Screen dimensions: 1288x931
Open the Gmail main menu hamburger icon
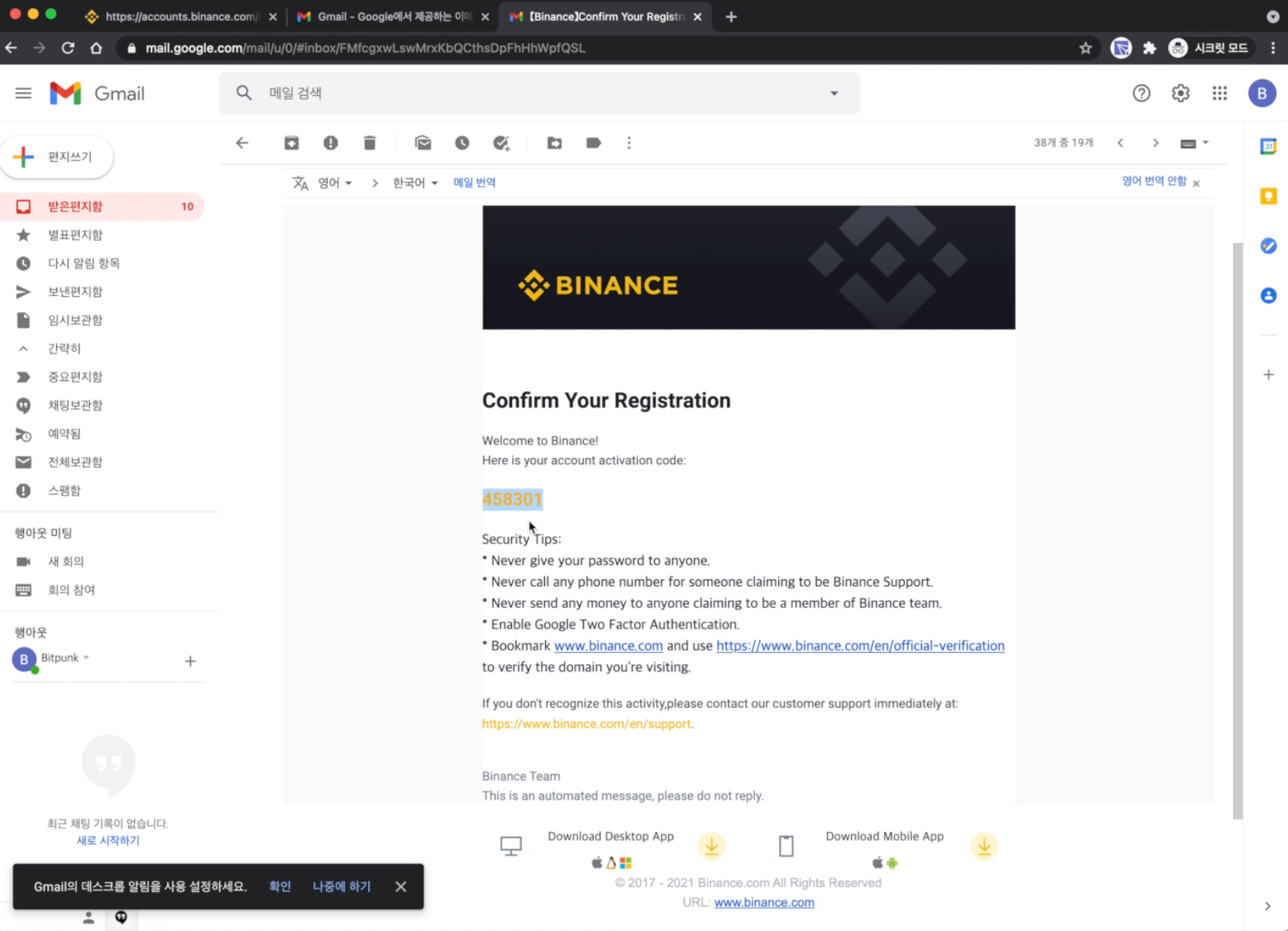(23, 93)
